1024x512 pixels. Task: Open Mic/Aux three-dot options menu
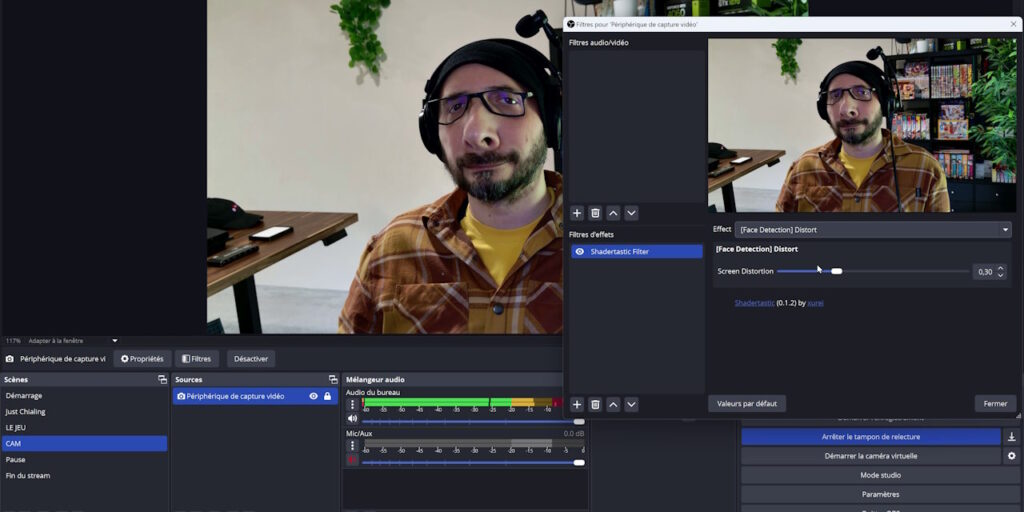point(353,445)
